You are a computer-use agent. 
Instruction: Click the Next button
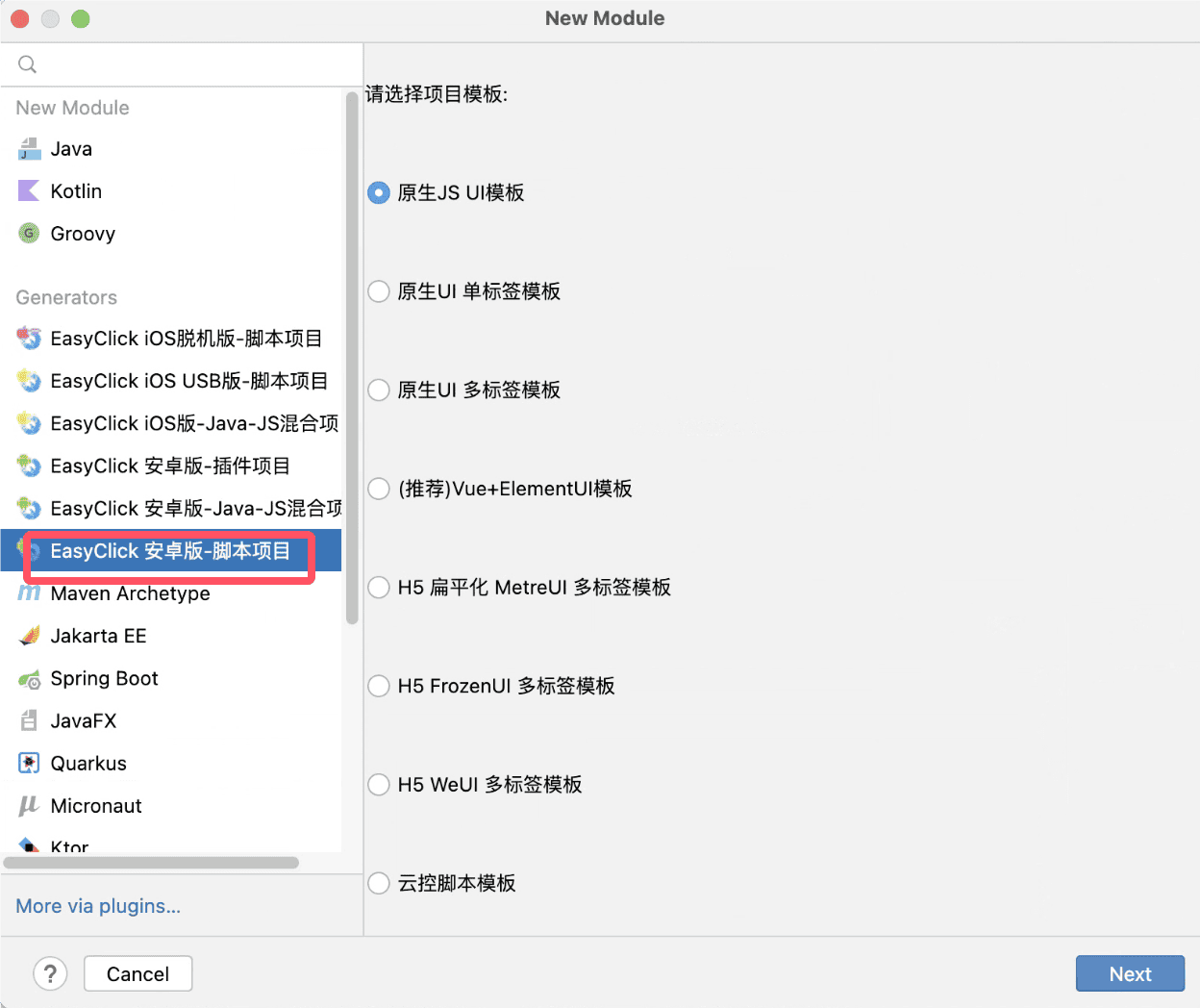[1130, 973]
